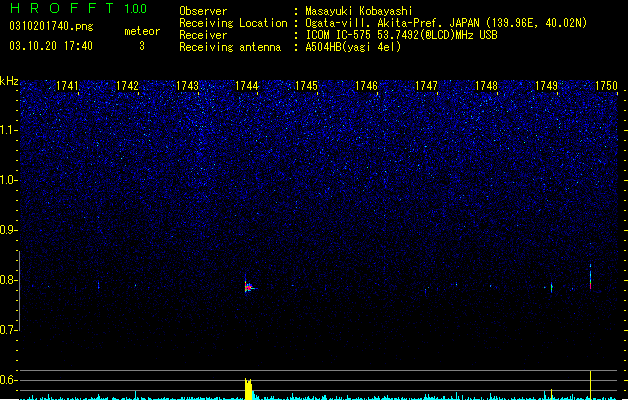Click the bright meteor echo near 1744

coord(249,286)
